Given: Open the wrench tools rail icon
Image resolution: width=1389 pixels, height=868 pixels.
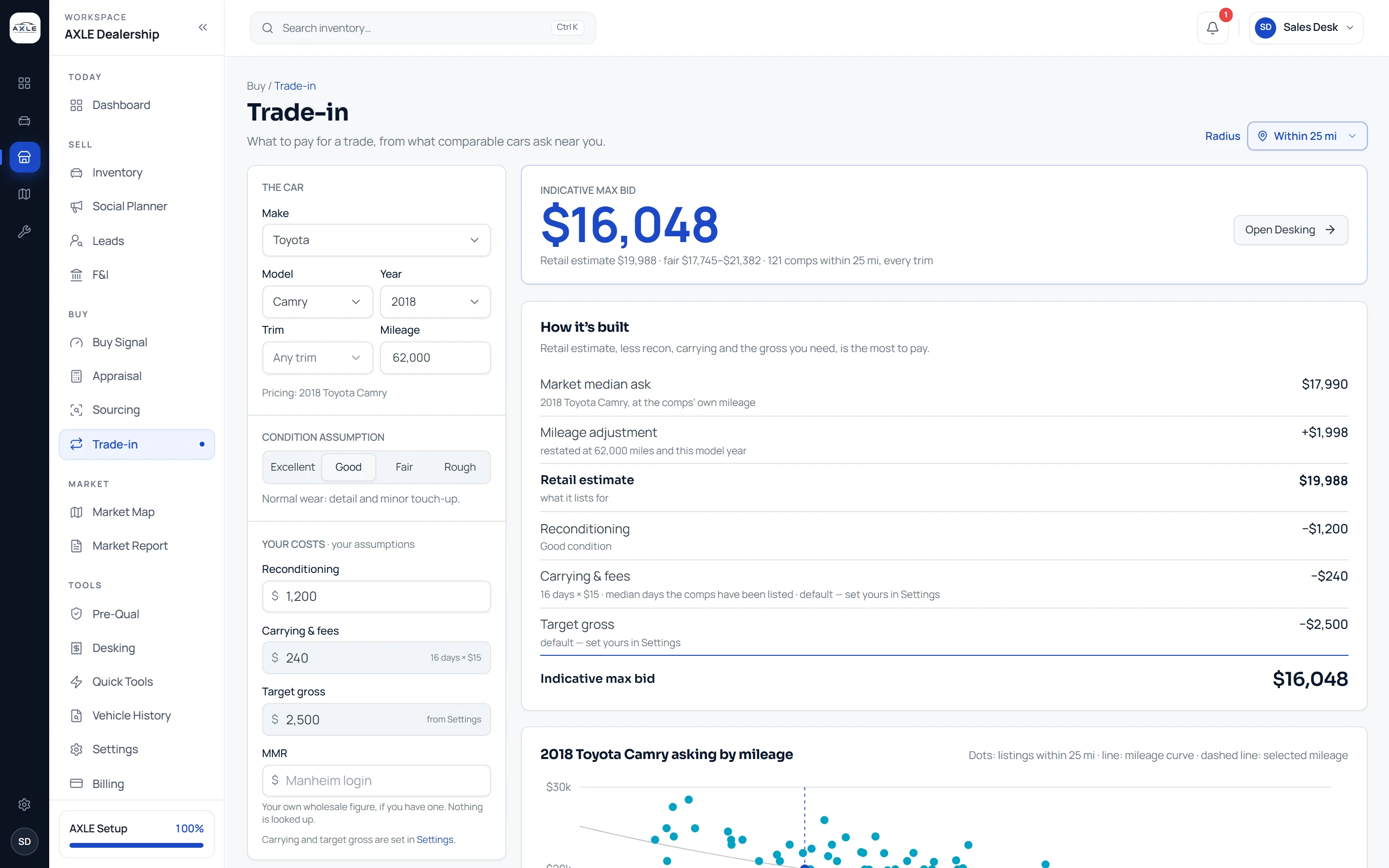Looking at the screenshot, I should tap(24, 231).
